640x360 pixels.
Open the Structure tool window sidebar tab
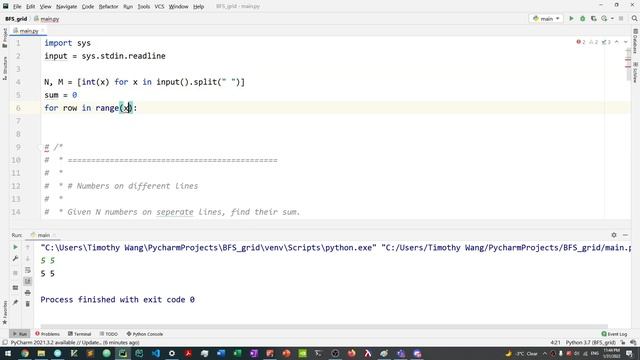click(x=4, y=68)
